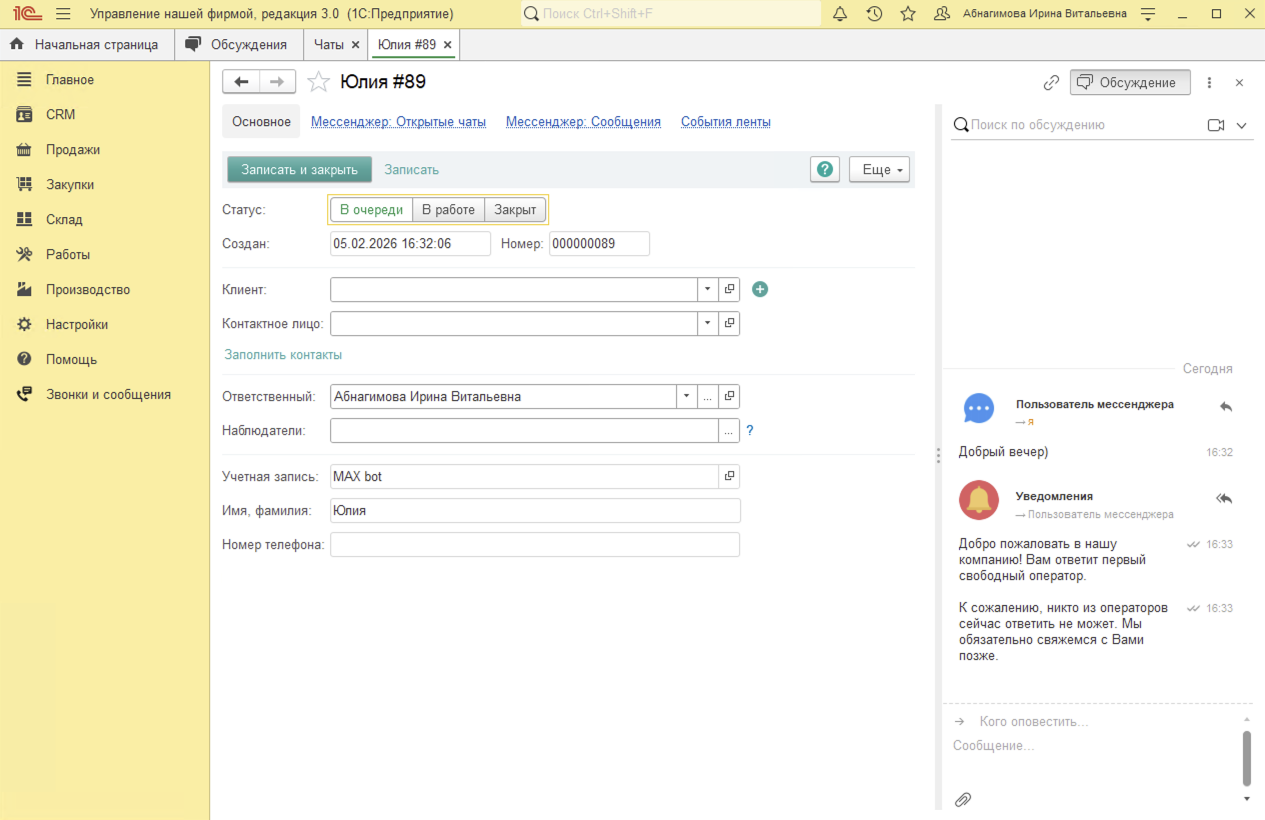Click the favorites star in title bar
The width and height of the screenshot is (1265, 820).
(x=908, y=14)
